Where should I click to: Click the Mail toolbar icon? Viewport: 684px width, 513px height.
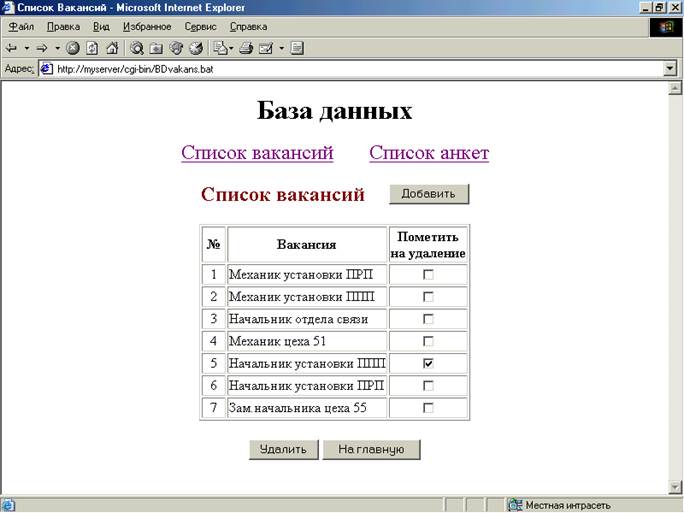tap(221, 48)
